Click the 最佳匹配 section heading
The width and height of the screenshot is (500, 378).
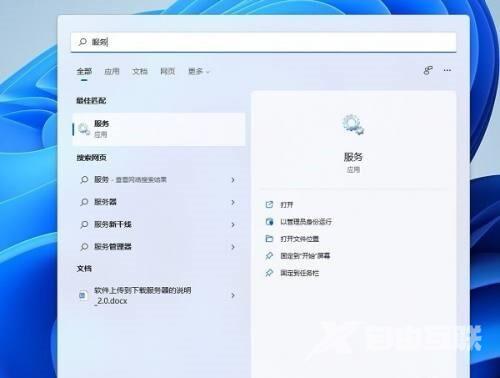(x=91, y=100)
